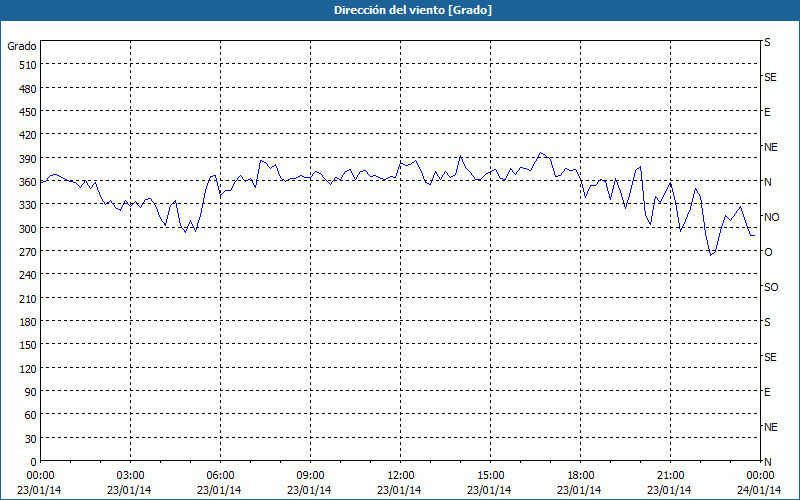Select the 210 y-axis tick label

28,299
